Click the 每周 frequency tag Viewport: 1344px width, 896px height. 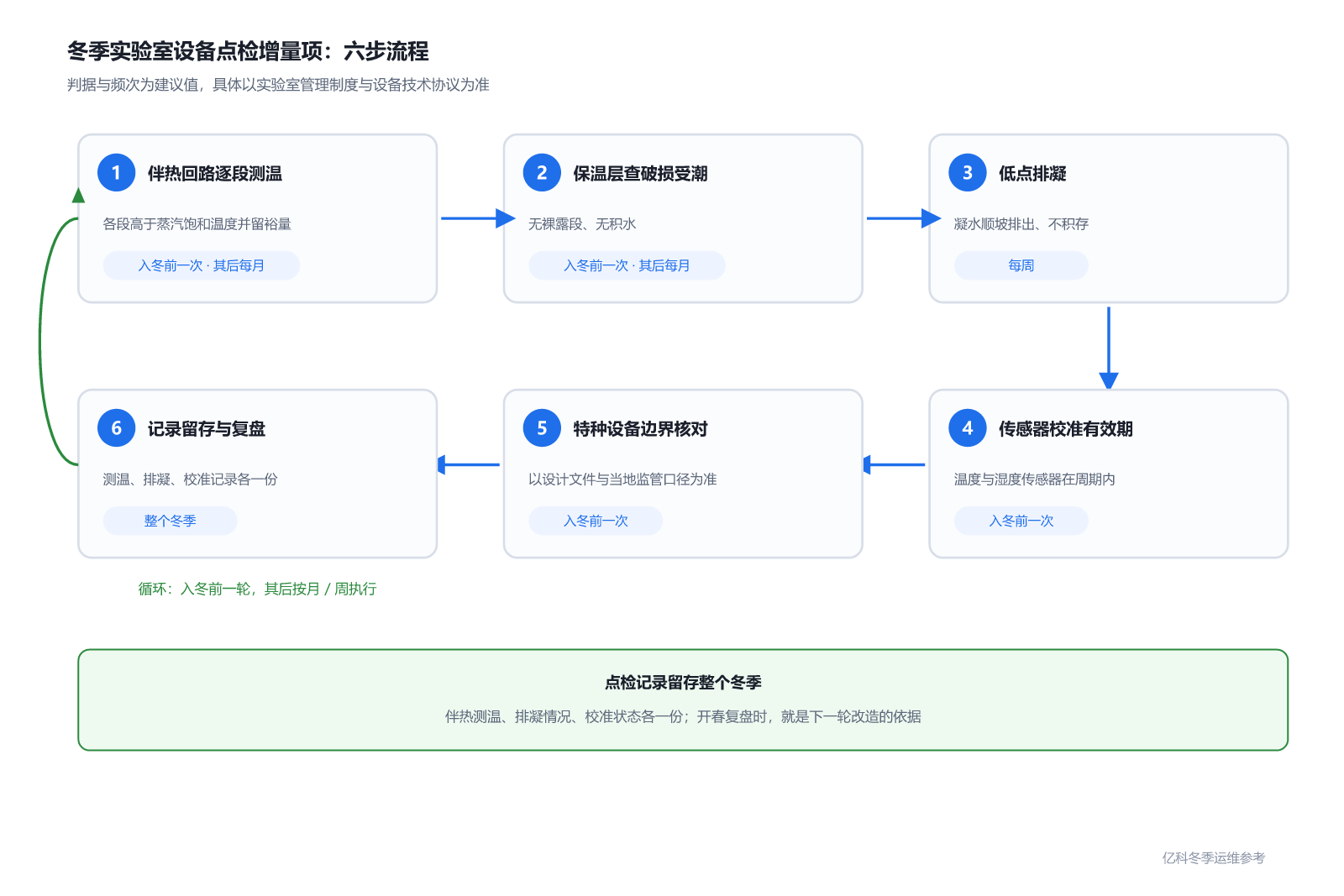coord(1021,265)
